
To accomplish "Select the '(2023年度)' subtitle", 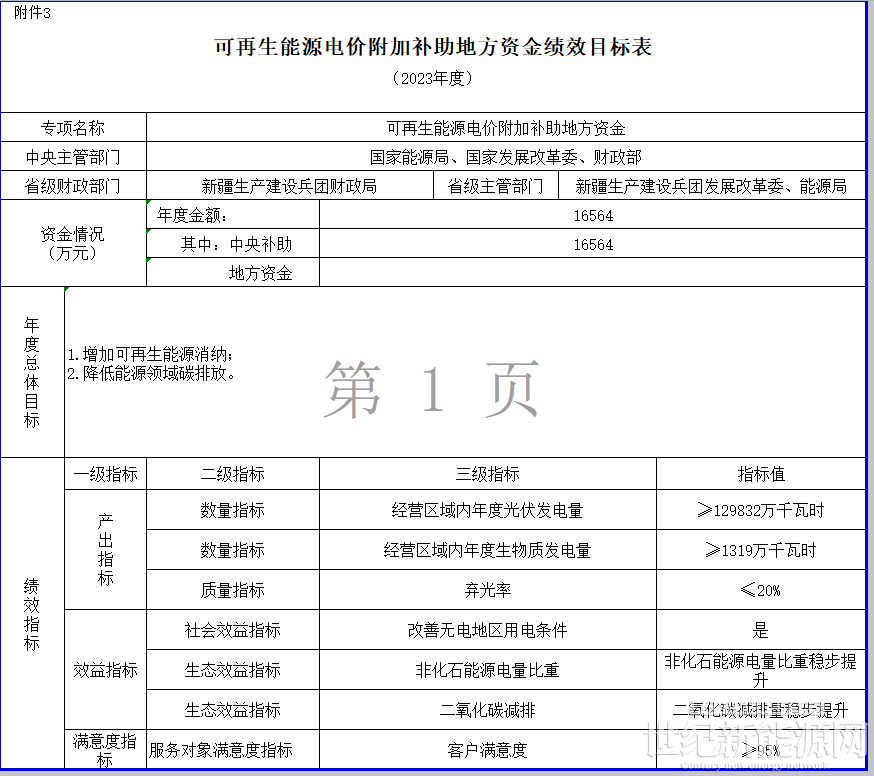I will tap(433, 78).
